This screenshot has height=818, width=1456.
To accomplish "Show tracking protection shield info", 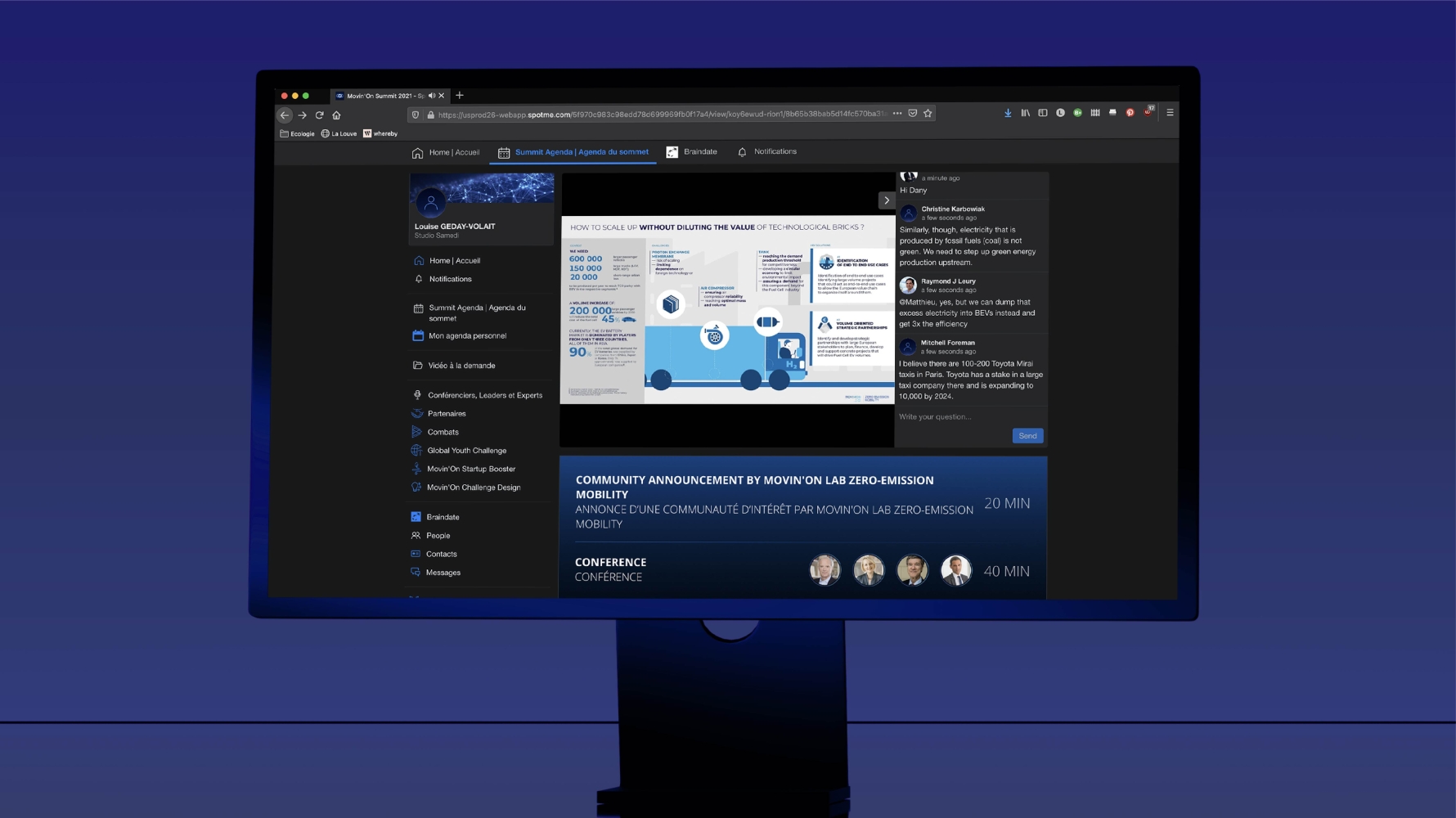I will pyautogui.click(x=416, y=115).
